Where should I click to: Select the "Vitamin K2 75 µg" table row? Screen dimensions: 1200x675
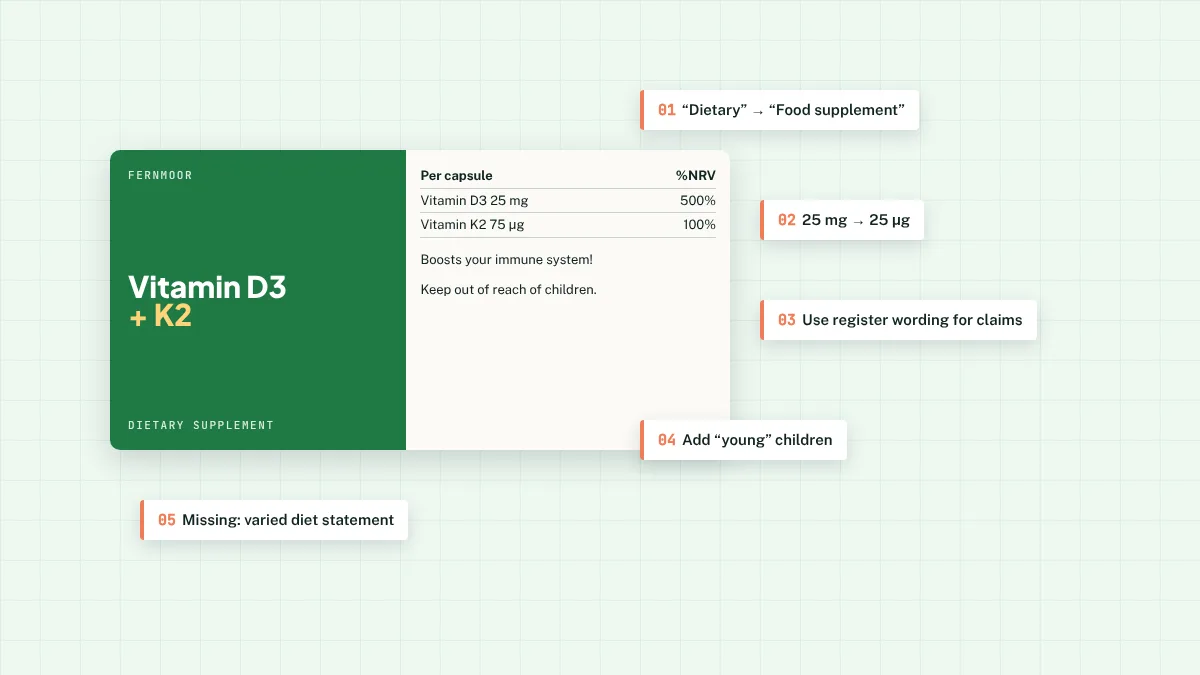(x=568, y=225)
